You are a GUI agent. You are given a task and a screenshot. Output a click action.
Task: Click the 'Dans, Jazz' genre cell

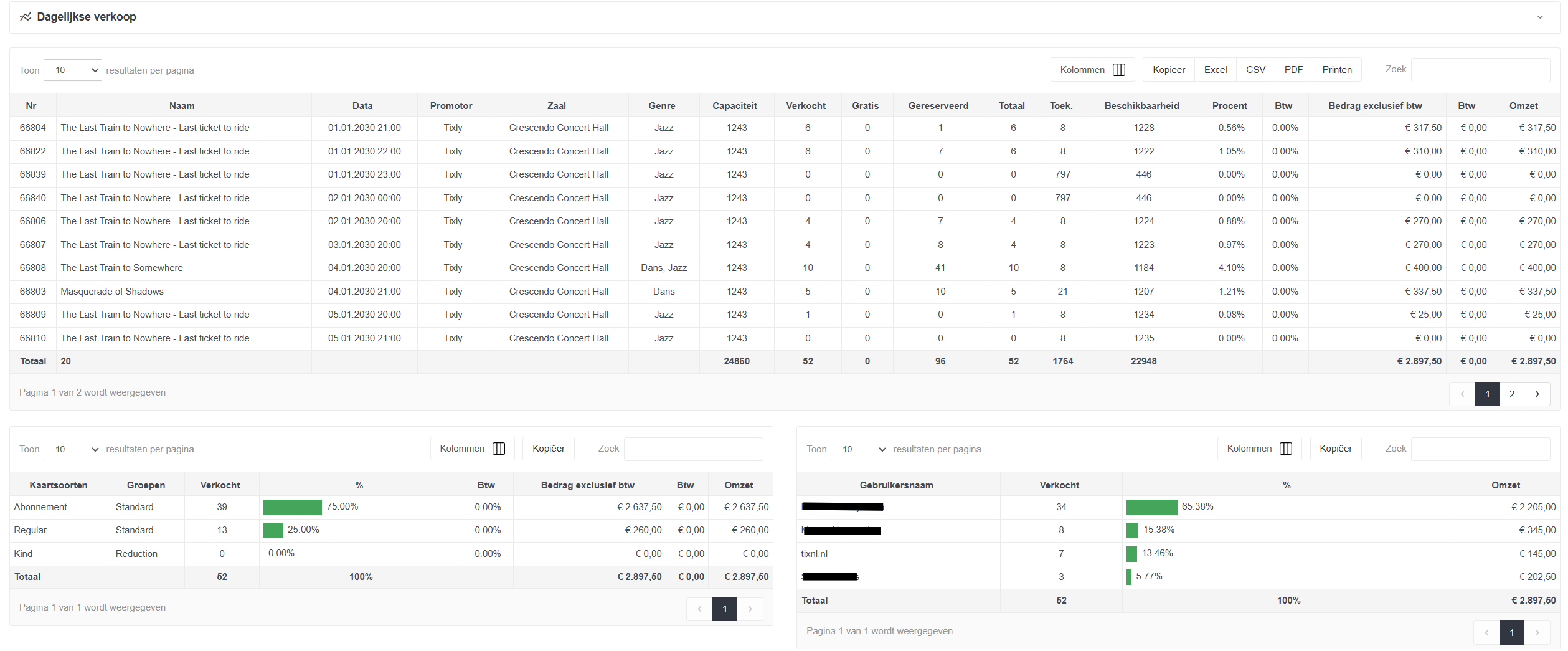664,268
